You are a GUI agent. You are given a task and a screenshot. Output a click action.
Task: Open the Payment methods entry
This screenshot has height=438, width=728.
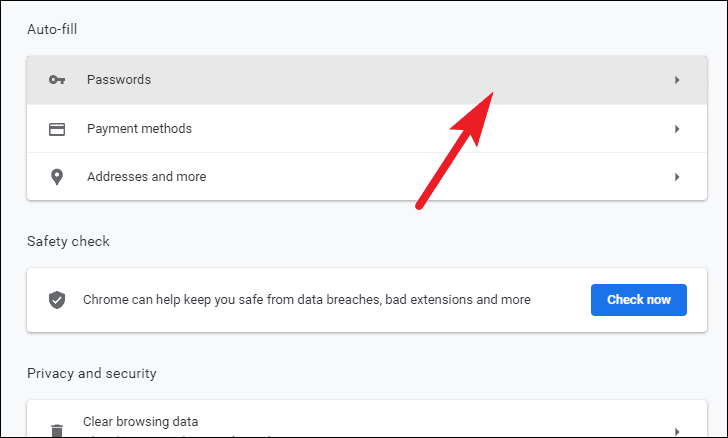point(139,129)
